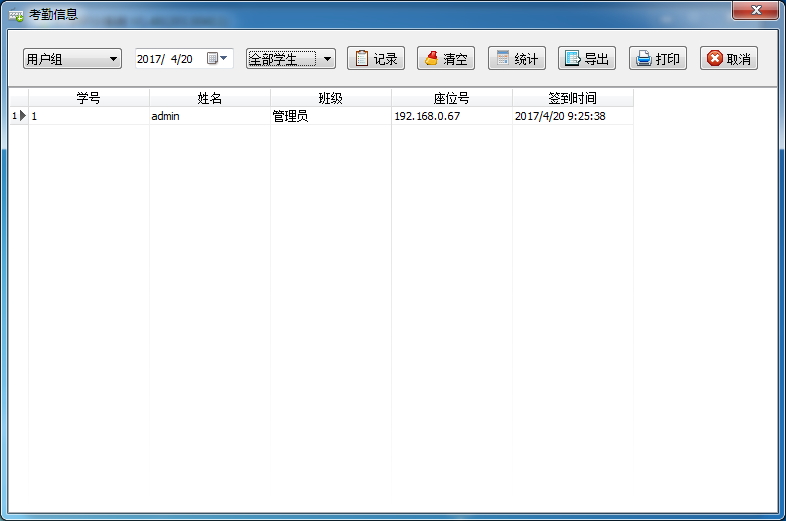Open the calendar date picker icon
This screenshot has height=521, width=786.
[x=217, y=58]
